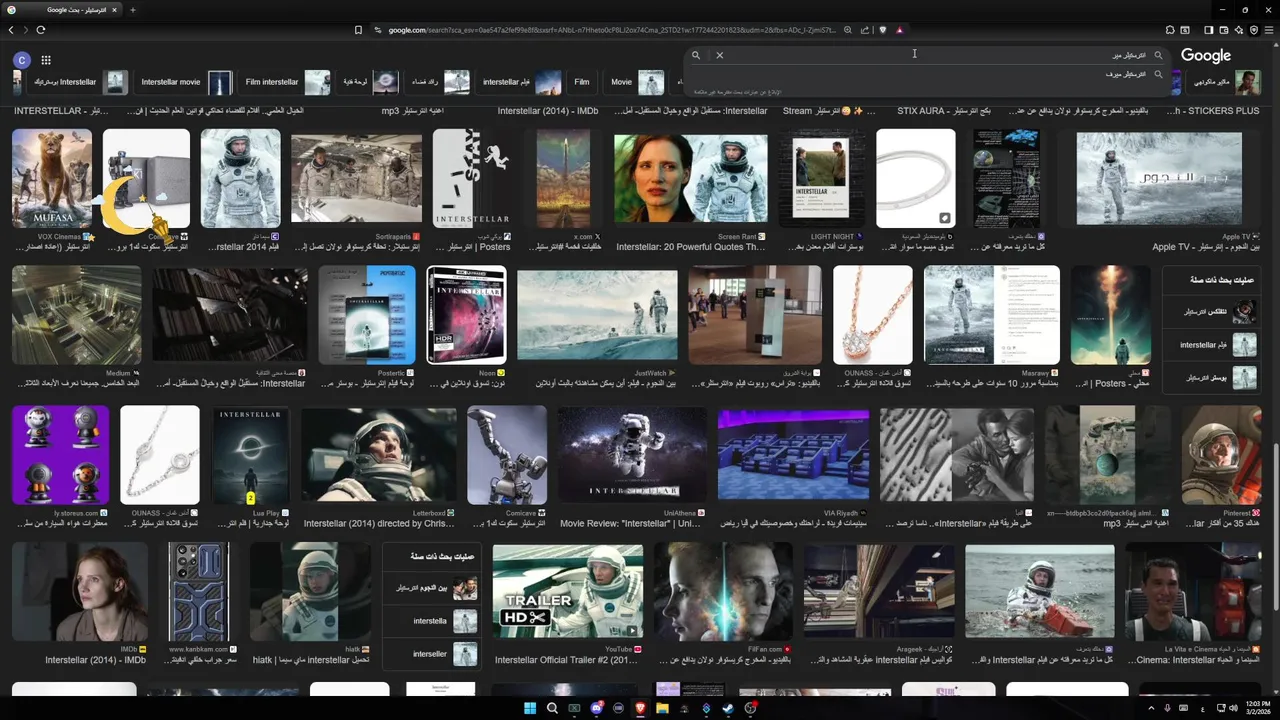Open Google apps grid icon
Viewport: 1280px width, 720px height.
(46, 60)
